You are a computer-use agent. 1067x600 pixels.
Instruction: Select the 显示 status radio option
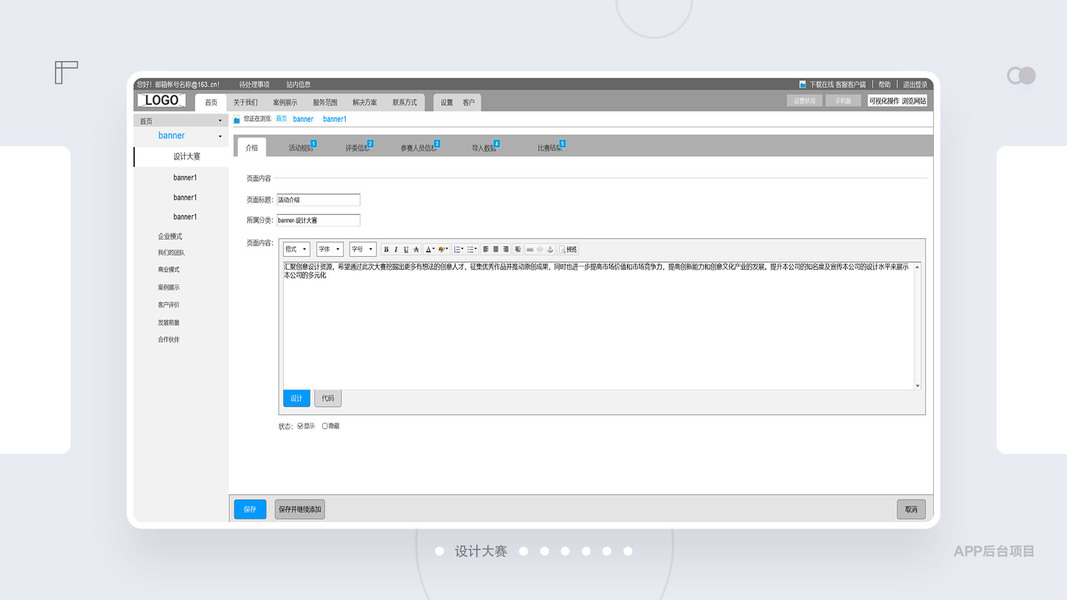click(300, 426)
